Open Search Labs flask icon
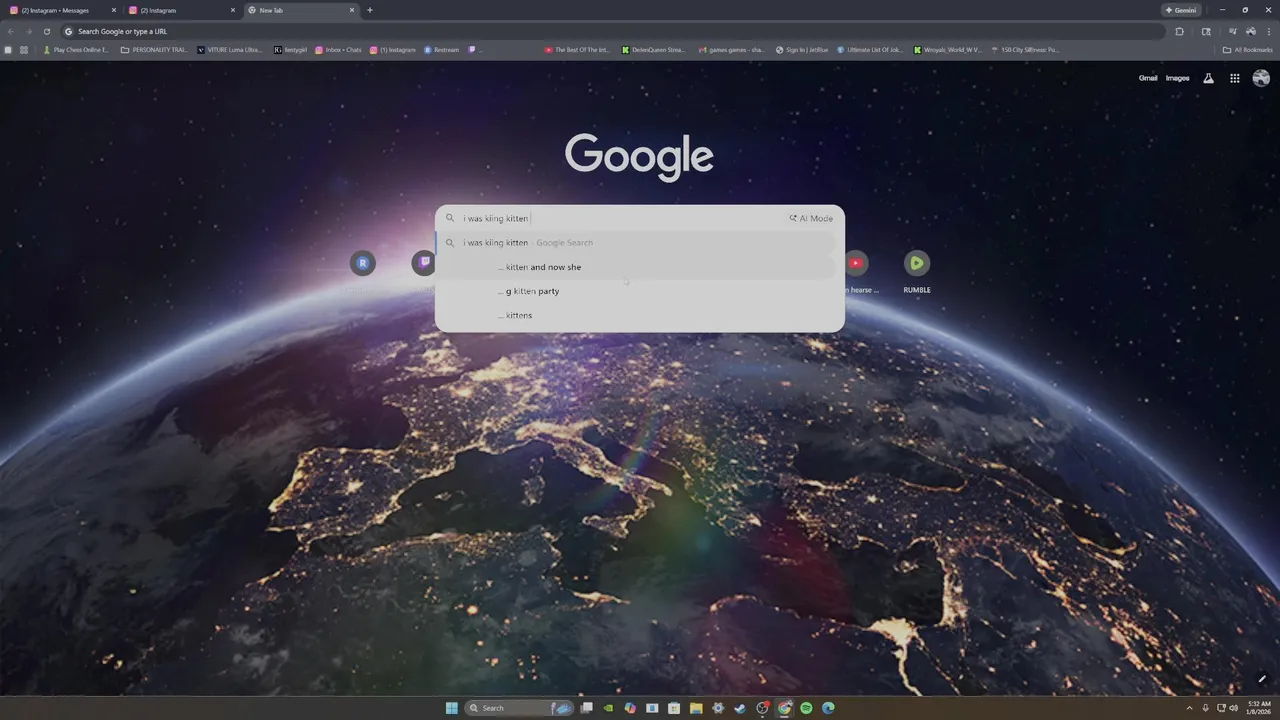This screenshot has height=720, width=1280. [x=1208, y=78]
